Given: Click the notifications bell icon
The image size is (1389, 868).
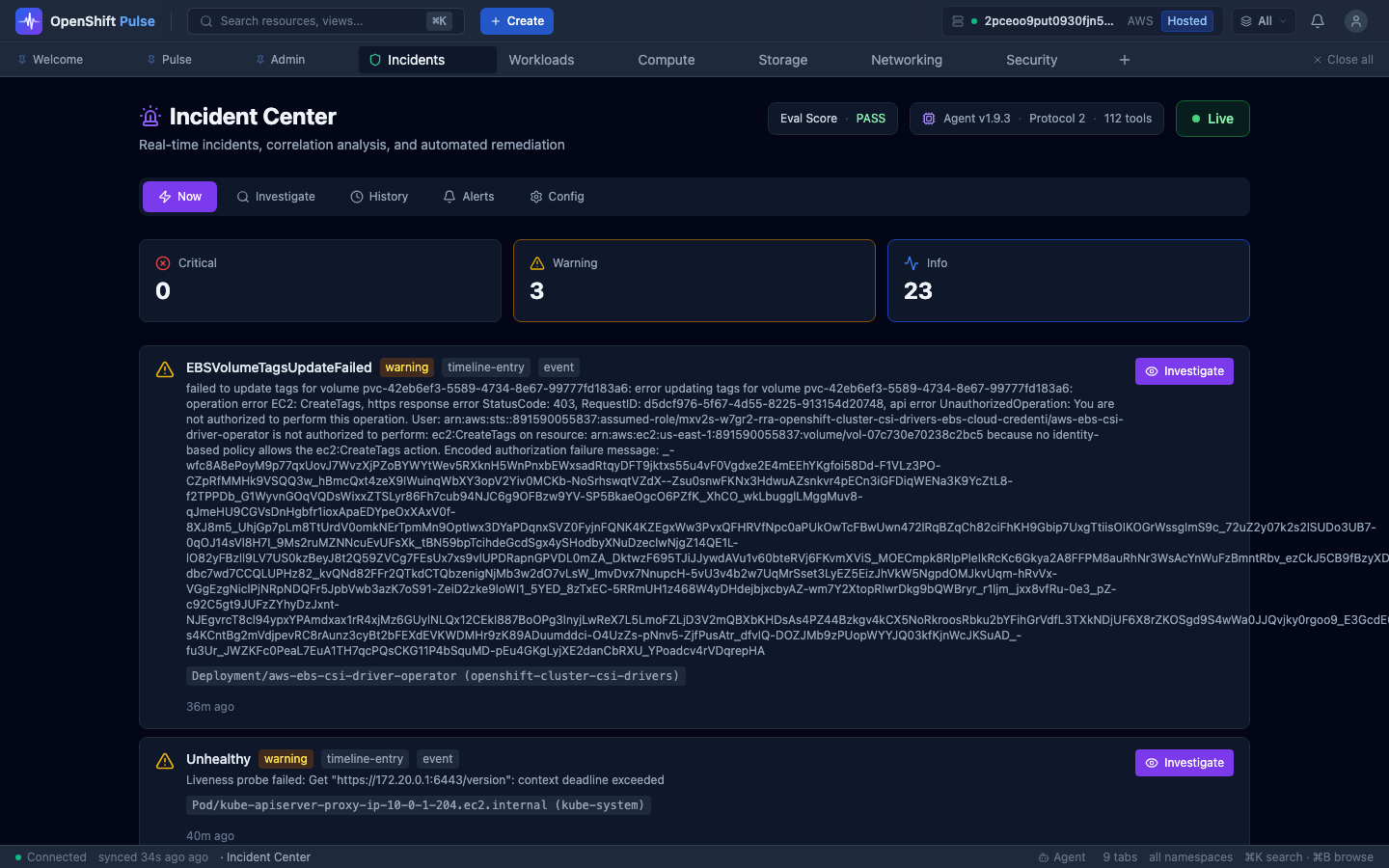Looking at the screenshot, I should [x=1317, y=21].
